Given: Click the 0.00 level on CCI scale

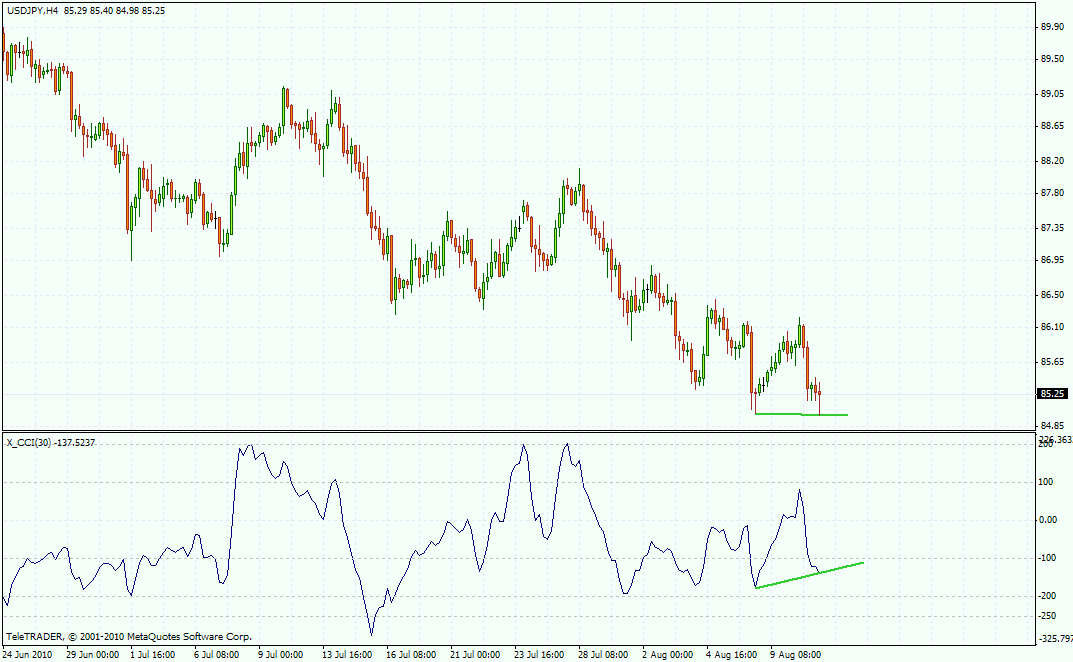Looking at the screenshot, I should pos(1050,520).
